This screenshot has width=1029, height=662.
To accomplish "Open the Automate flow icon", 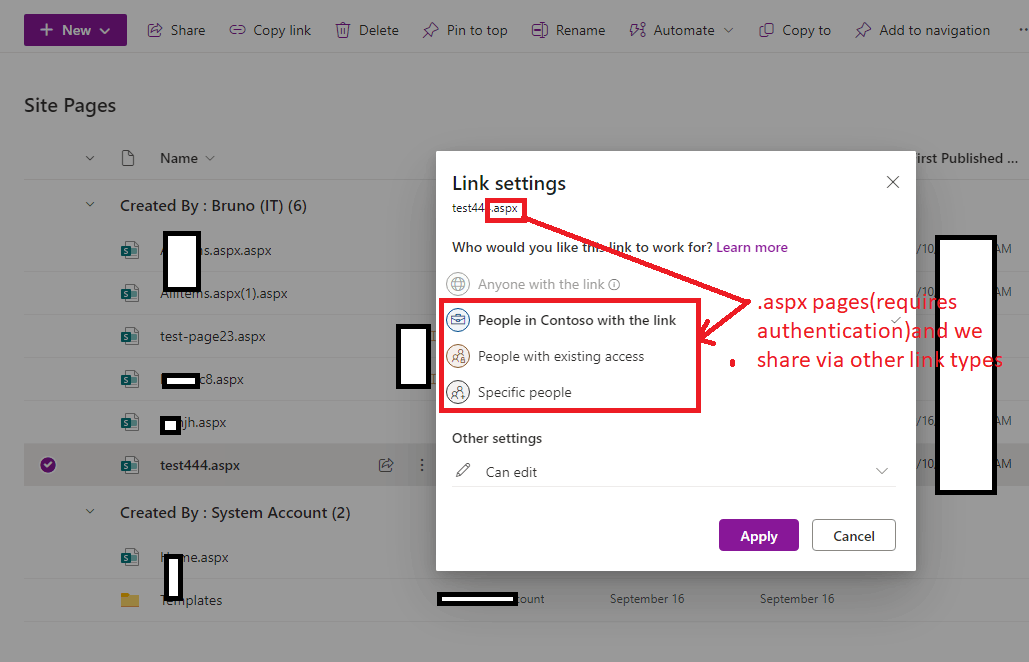I will [x=637, y=30].
